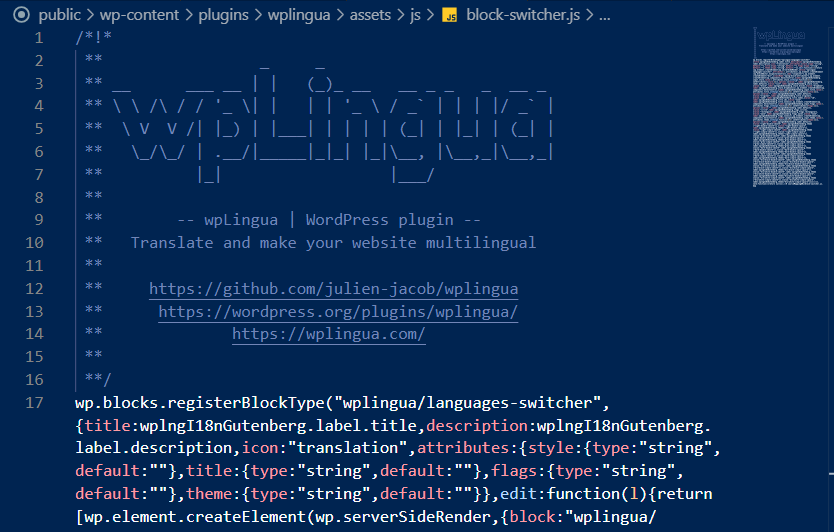Select the 'public' breadcrumb segment
834x532 pixels.
click(x=59, y=15)
